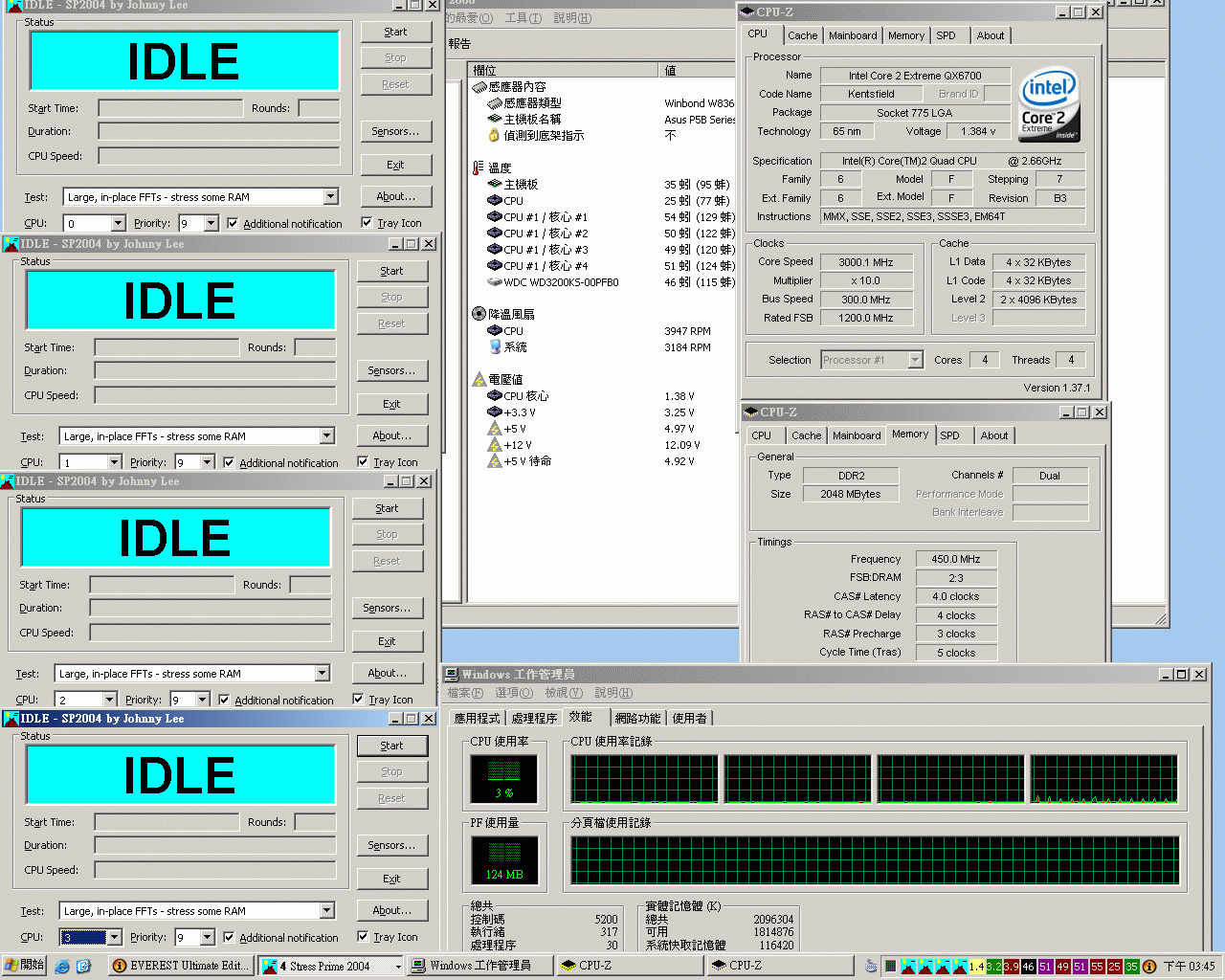Toggle Additional notification in the CPU 3 SP2004 window

(x=229, y=937)
